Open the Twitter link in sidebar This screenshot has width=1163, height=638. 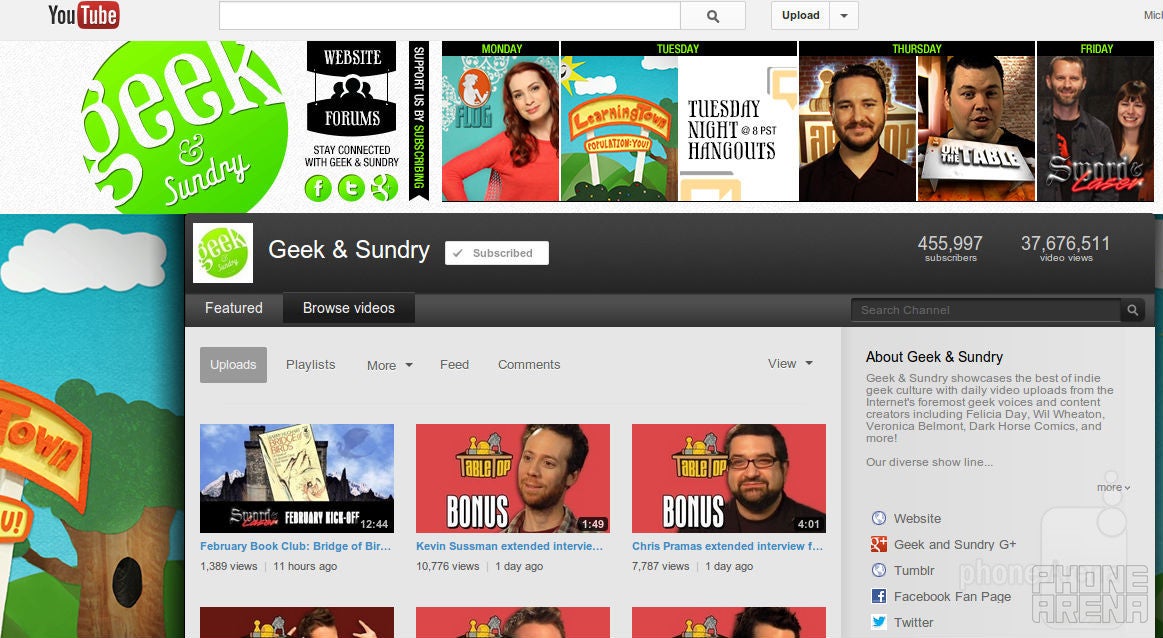point(913,622)
